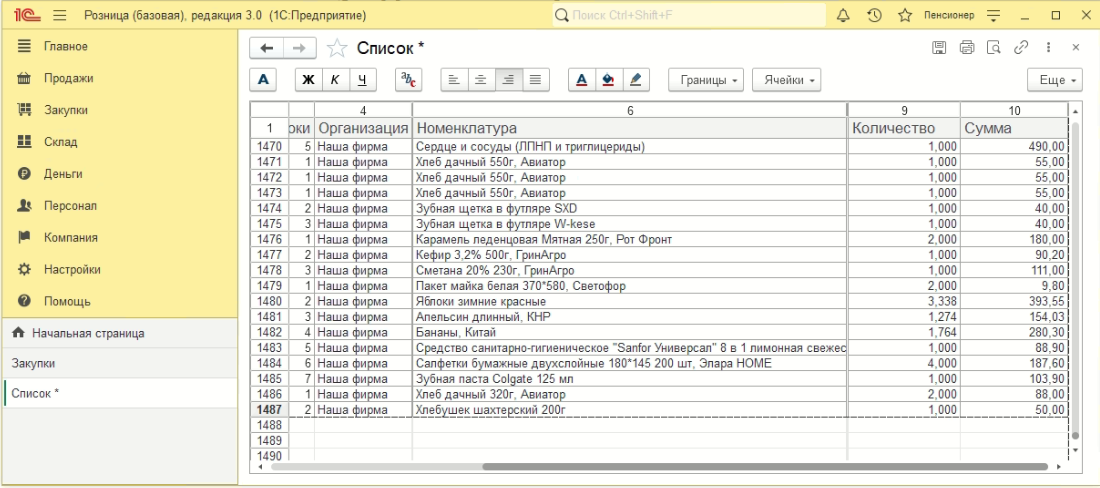Viewport: 1100px width, 488px height.
Task: Click the Пенсионер user name
Action: click(x=949, y=15)
